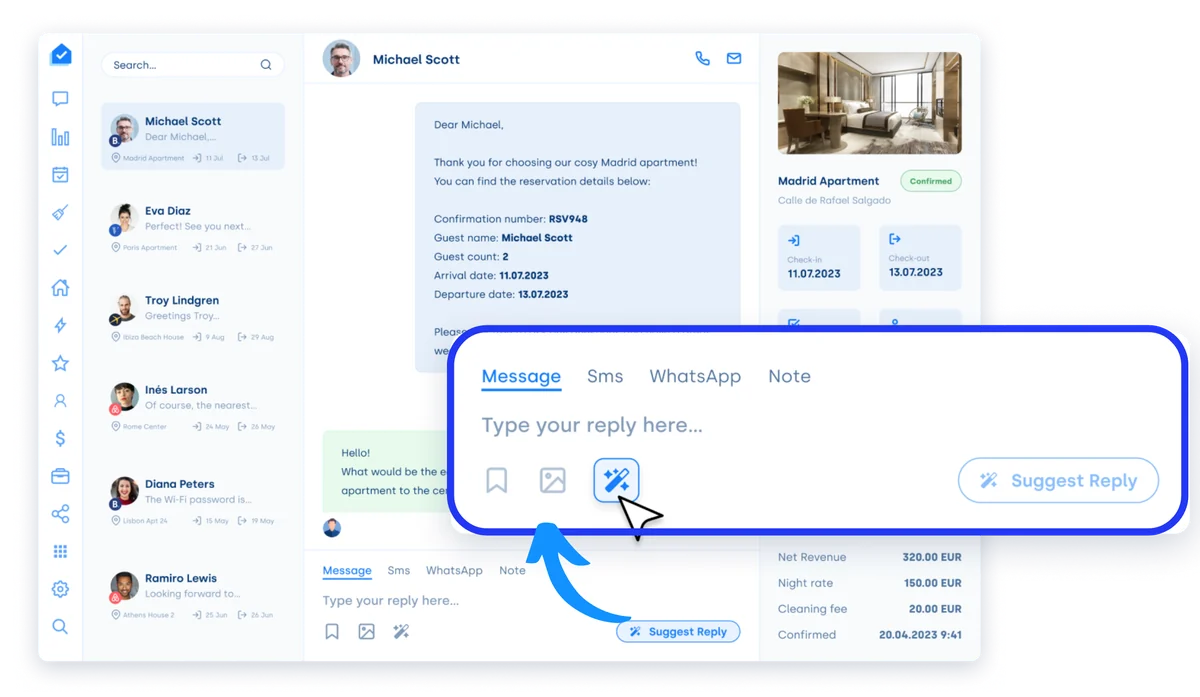Viewport: 1200px width, 697px height.
Task: Click the Cleaning fee 20.00 EUR value
Action: [936, 609]
